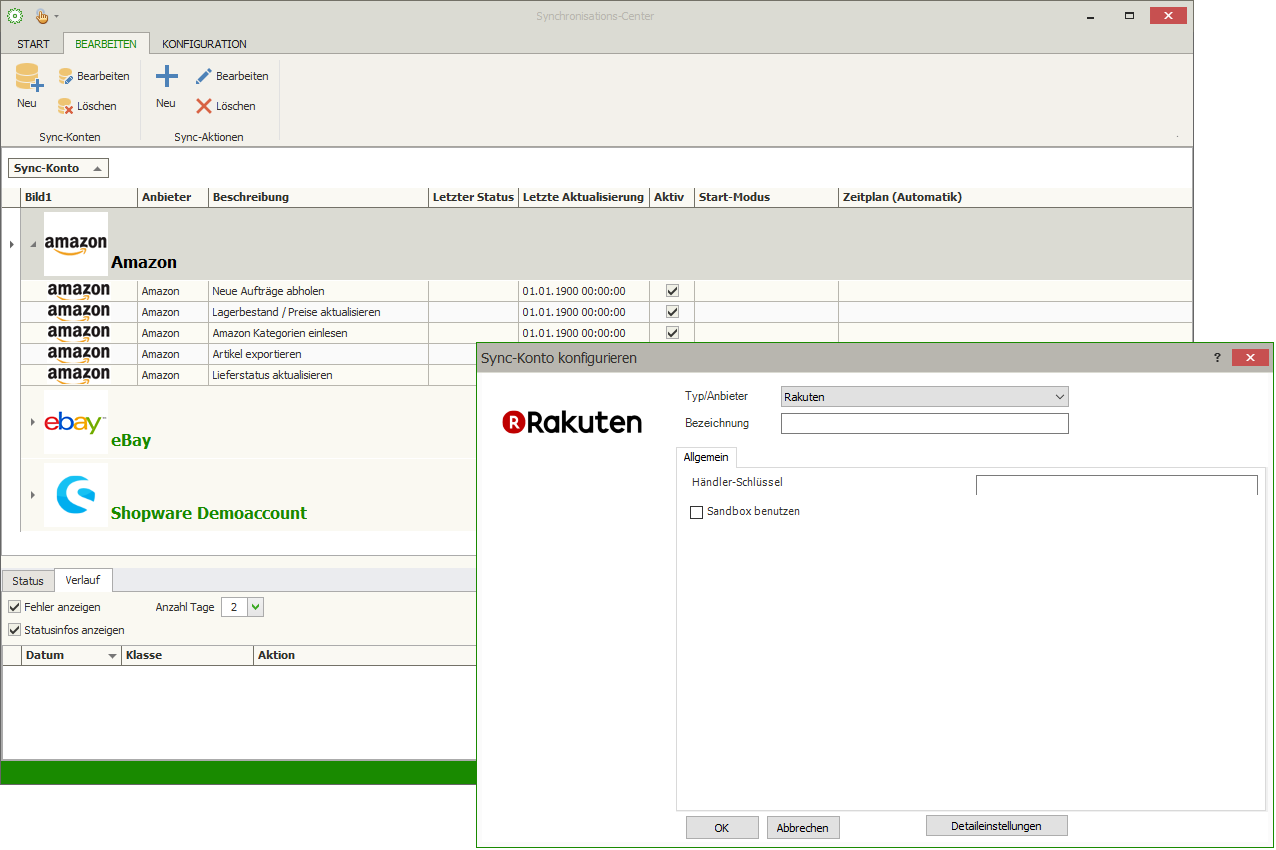Click the Aktion column header
Viewport: 1276px width, 850px height.
pyautogui.click(x=365, y=655)
